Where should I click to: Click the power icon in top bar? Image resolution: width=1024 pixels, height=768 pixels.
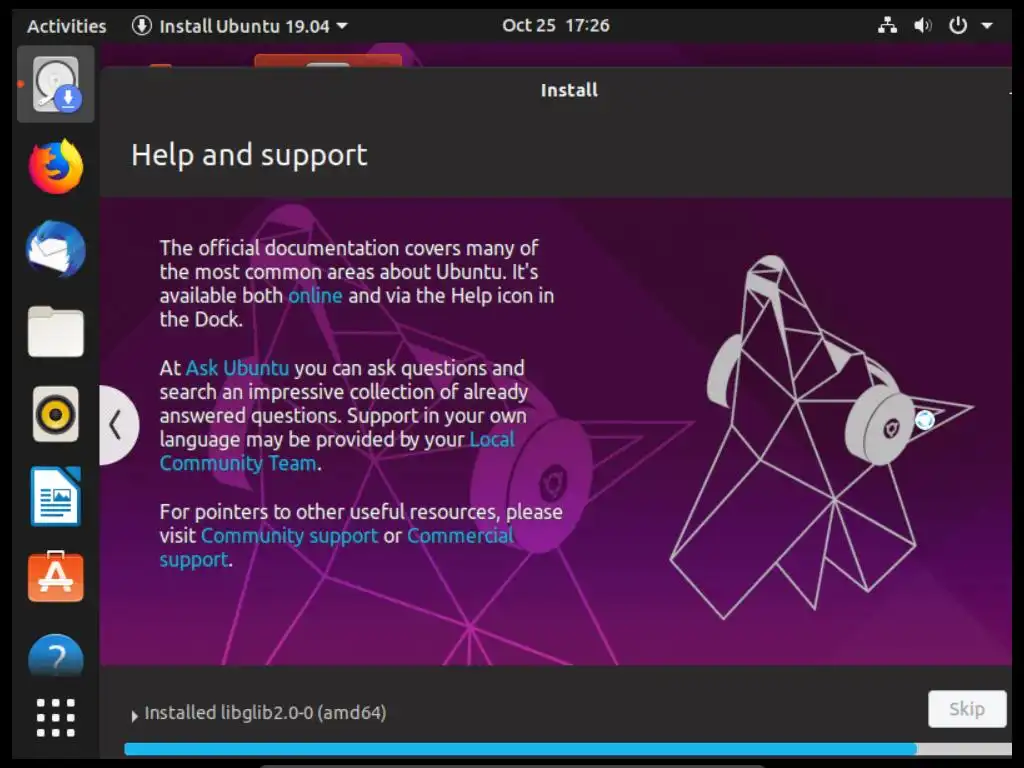point(957,25)
